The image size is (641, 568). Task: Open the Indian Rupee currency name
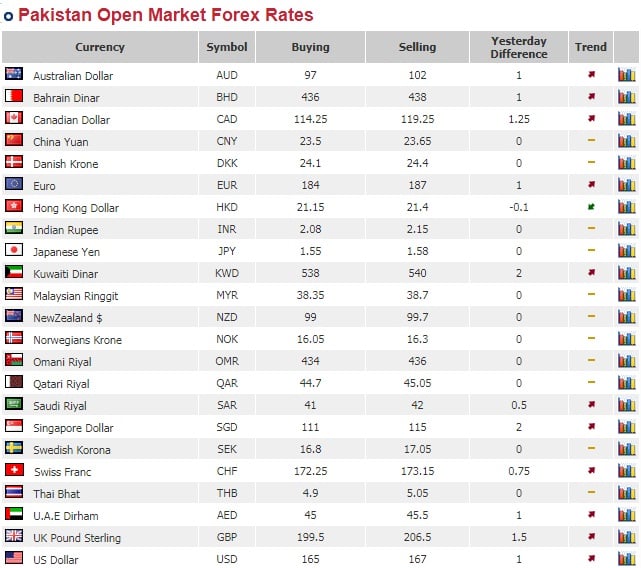click(x=65, y=230)
